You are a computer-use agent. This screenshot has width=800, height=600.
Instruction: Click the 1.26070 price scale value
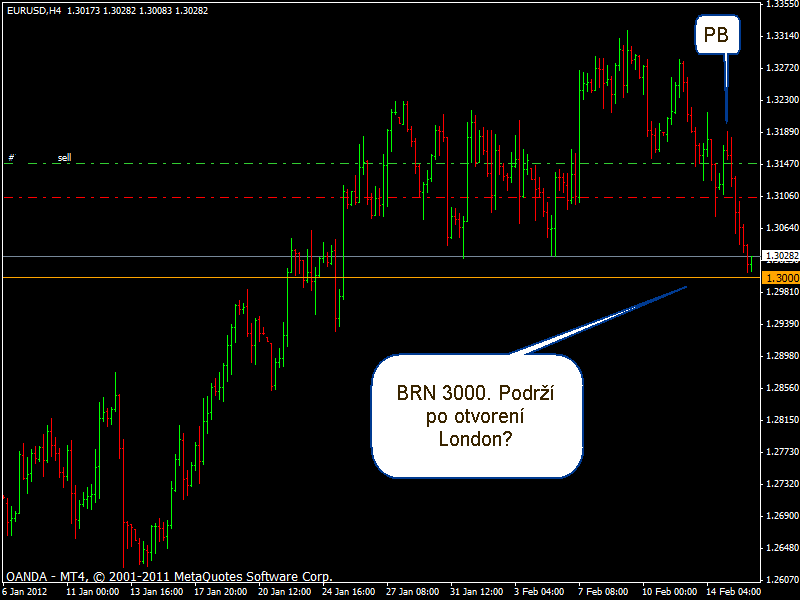(x=782, y=580)
